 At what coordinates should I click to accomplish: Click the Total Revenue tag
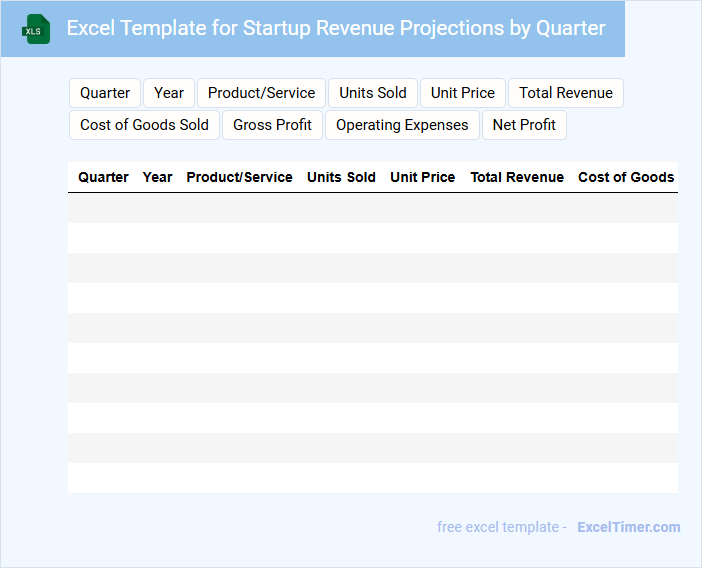coord(565,93)
